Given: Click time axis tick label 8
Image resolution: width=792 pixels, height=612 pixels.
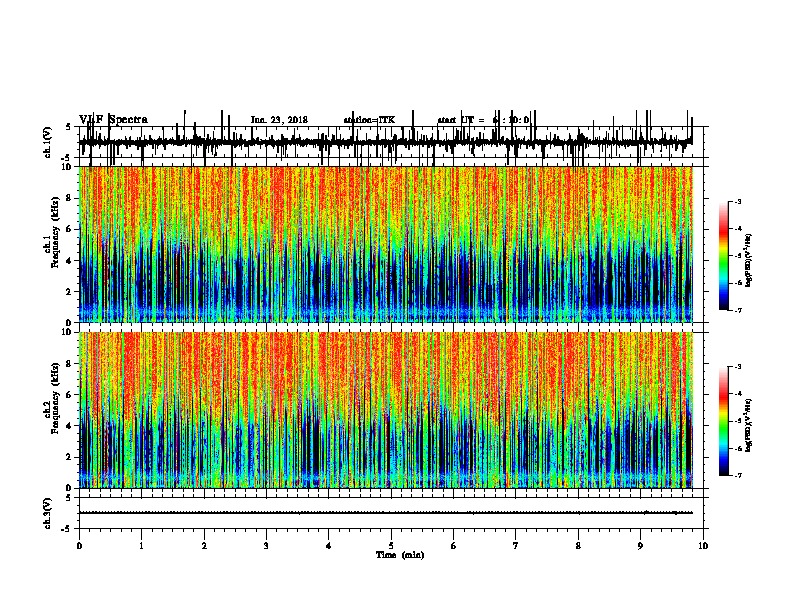Looking at the screenshot, I should 578,546.
